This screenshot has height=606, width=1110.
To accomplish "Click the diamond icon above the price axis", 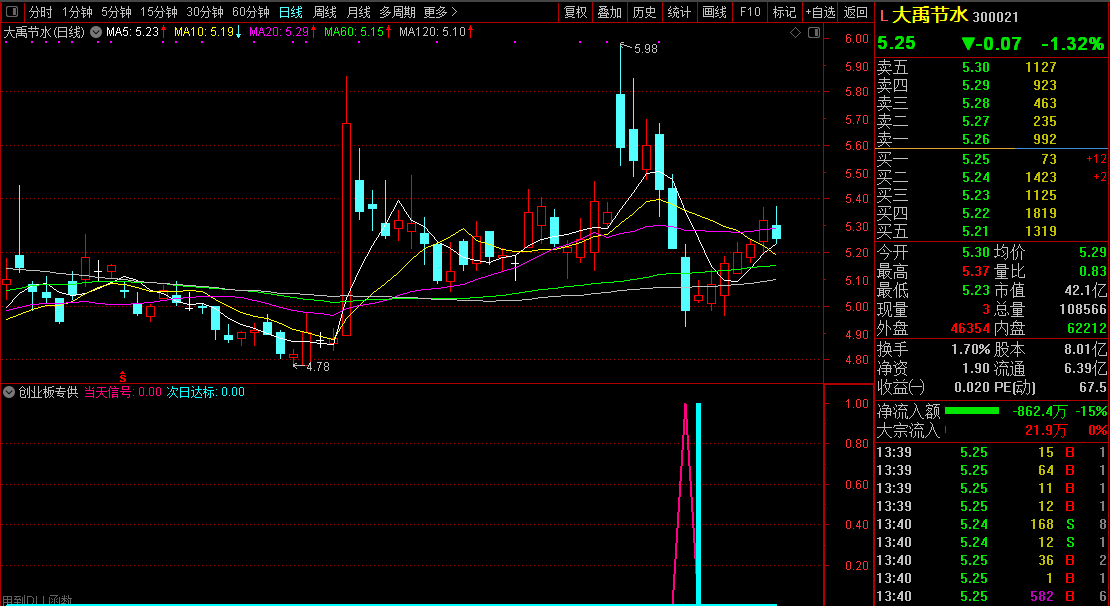I will [796, 32].
